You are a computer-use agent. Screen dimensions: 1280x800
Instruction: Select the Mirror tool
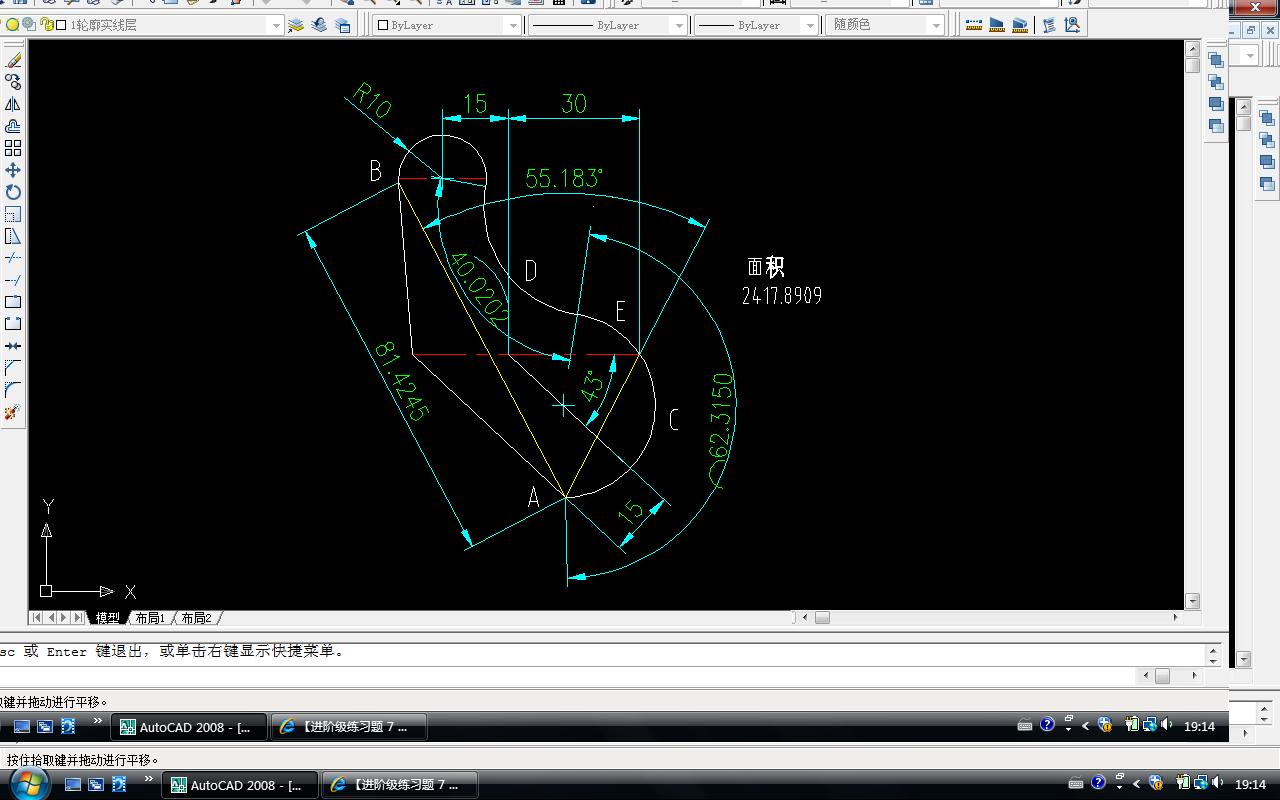pyautogui.click(x=13, y=104)
